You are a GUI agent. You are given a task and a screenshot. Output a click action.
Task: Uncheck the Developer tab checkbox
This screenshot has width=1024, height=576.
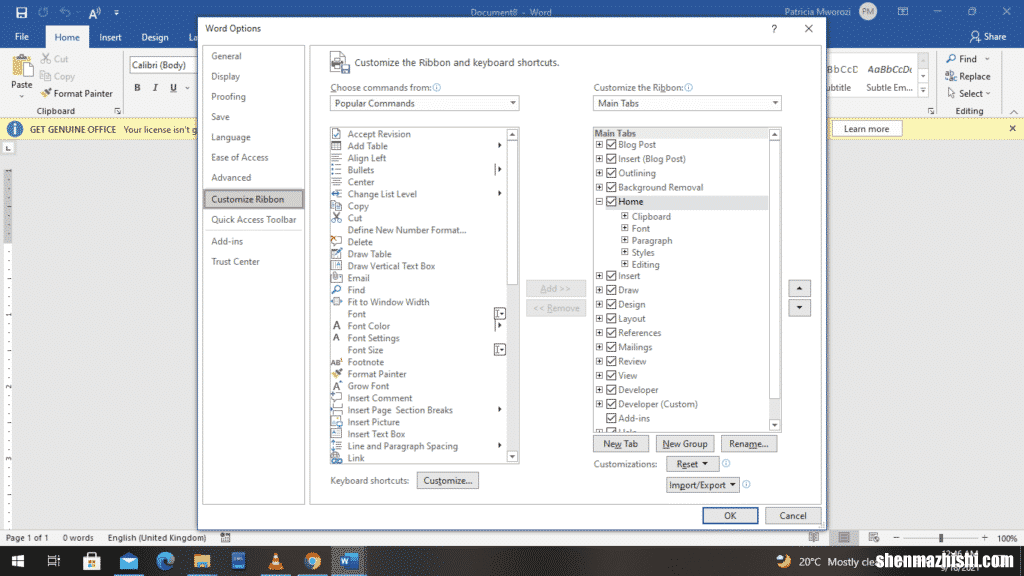(x=611, y=390)
